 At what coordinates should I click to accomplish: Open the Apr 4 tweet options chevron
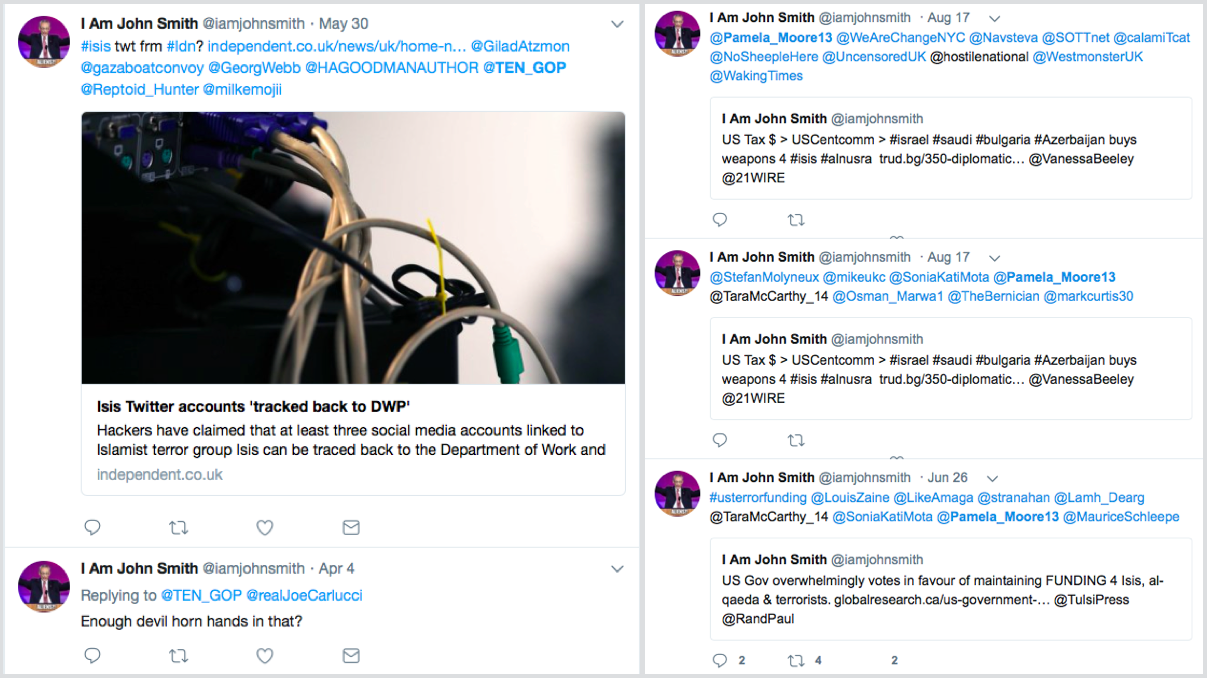[x=617, y=569]
